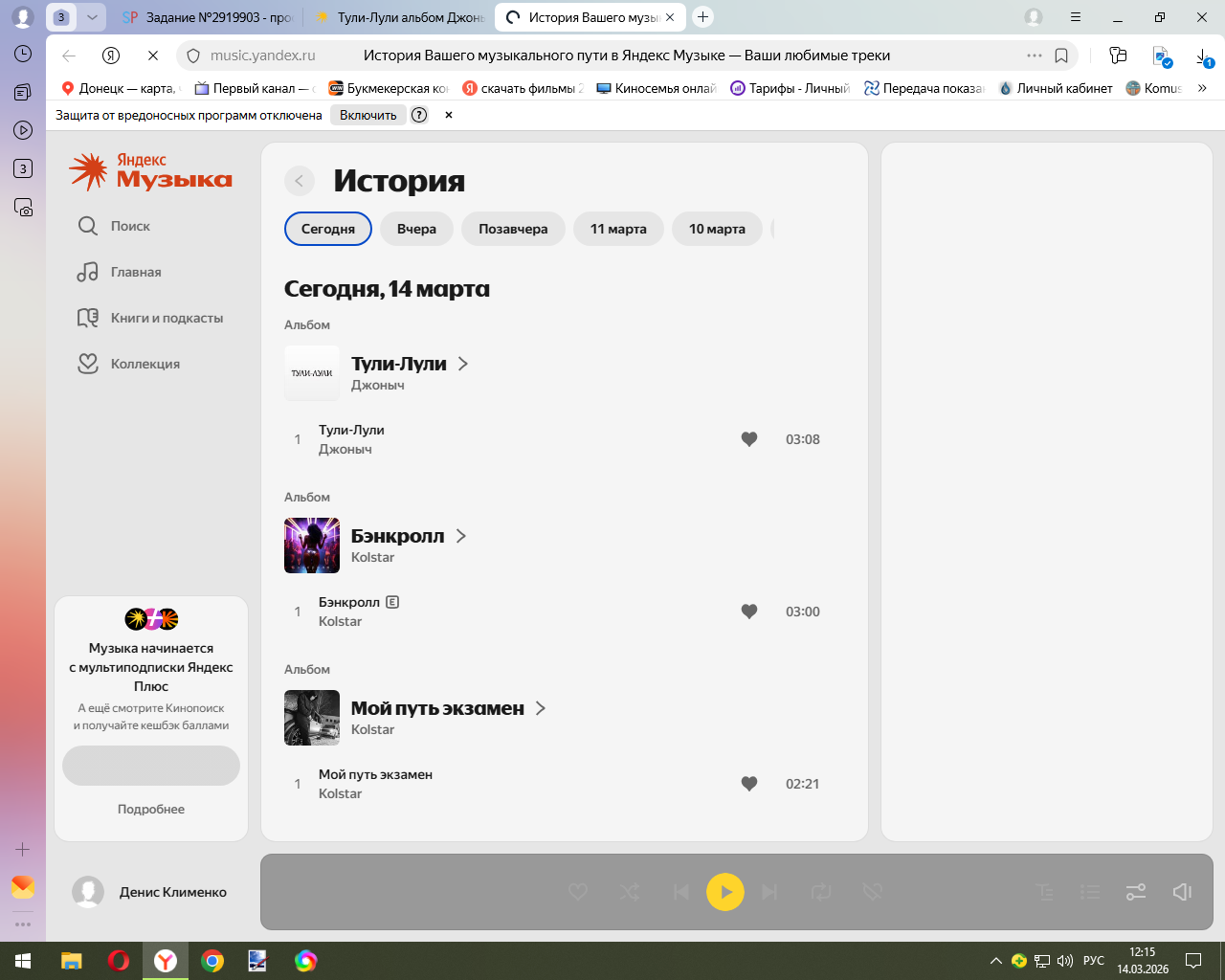This screenshot has height=980, width=1225.
Task: Skip to the previous track
Action: pyautogui.click(x=681, y=892)
